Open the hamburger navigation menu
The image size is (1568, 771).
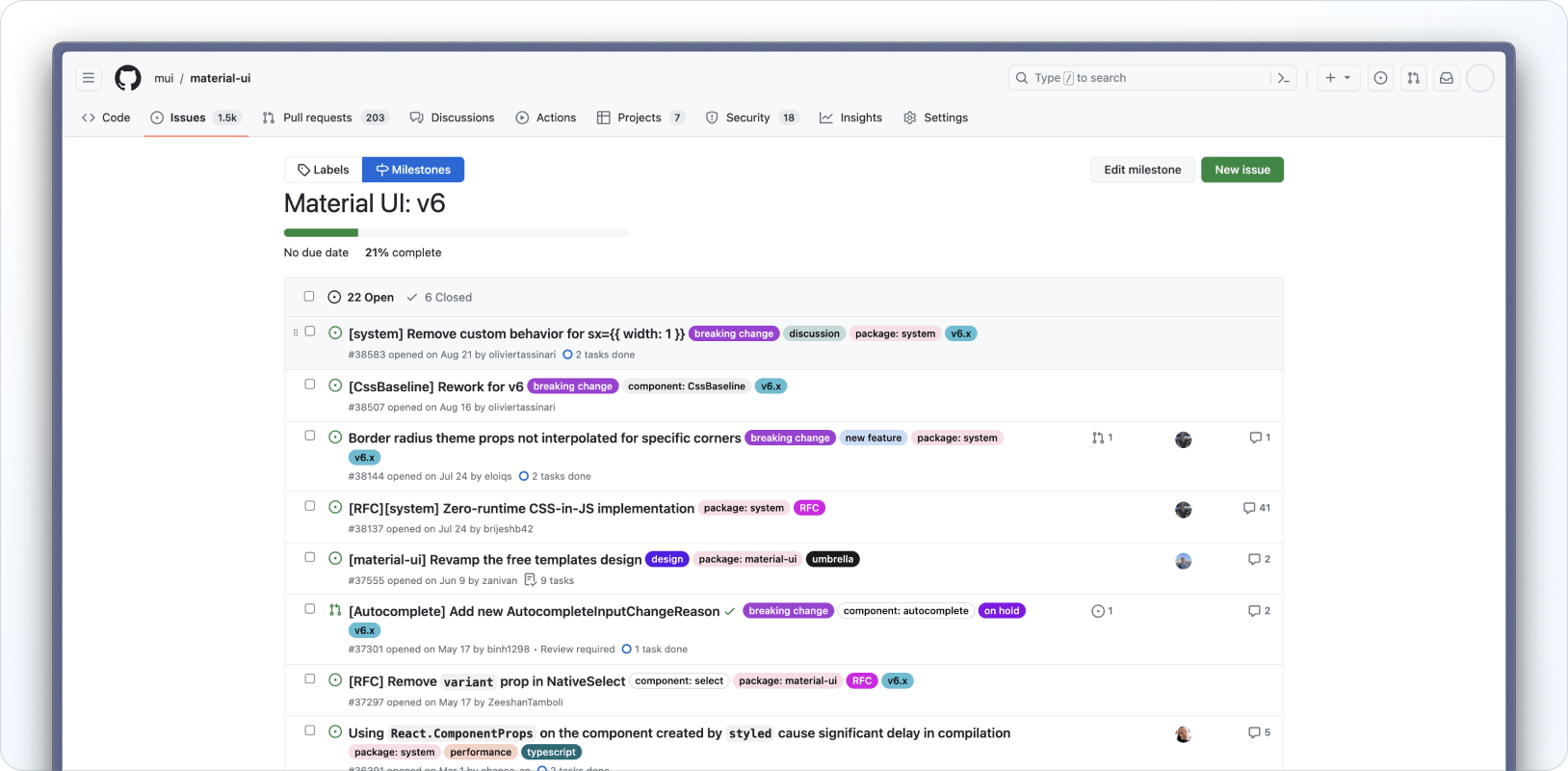(x=89, y=78)
